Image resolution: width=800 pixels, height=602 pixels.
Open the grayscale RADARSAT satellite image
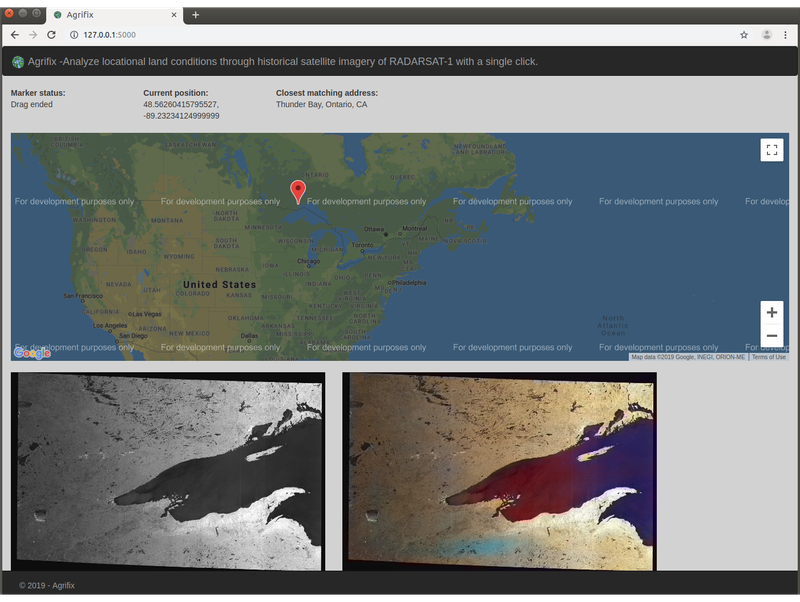(168, 471)
